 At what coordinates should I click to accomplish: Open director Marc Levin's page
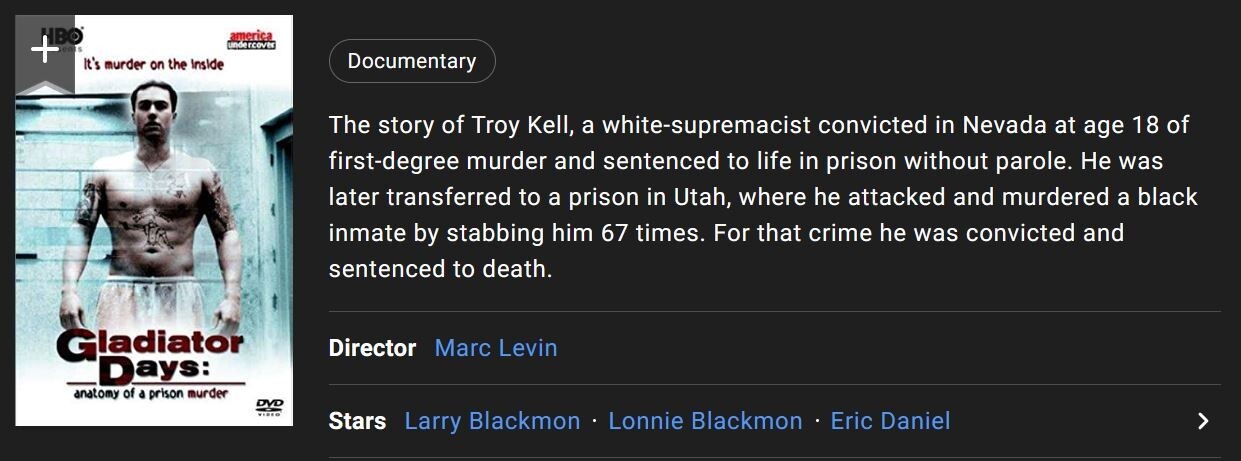pos(496,348)
